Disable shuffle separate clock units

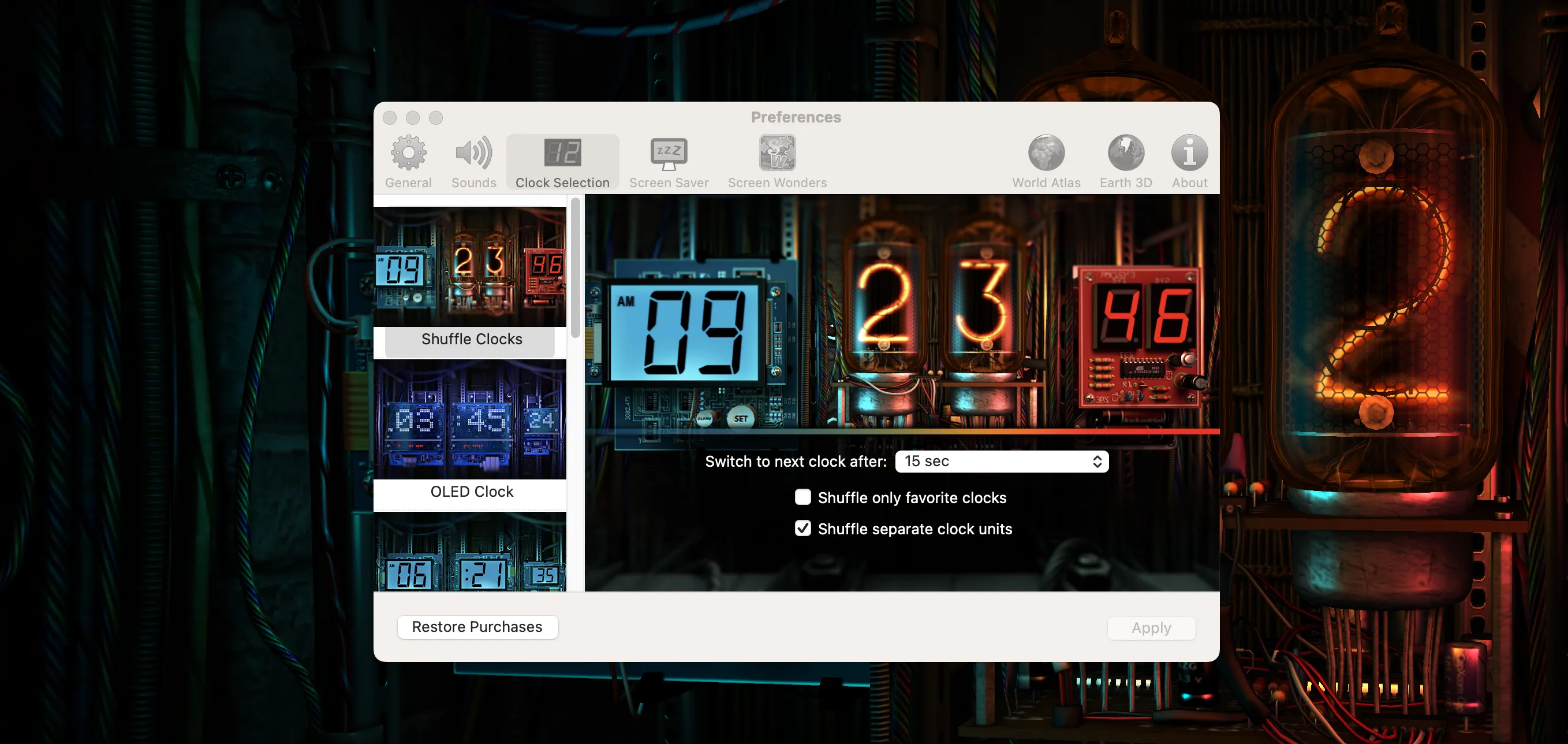click(x=802, y=529)
